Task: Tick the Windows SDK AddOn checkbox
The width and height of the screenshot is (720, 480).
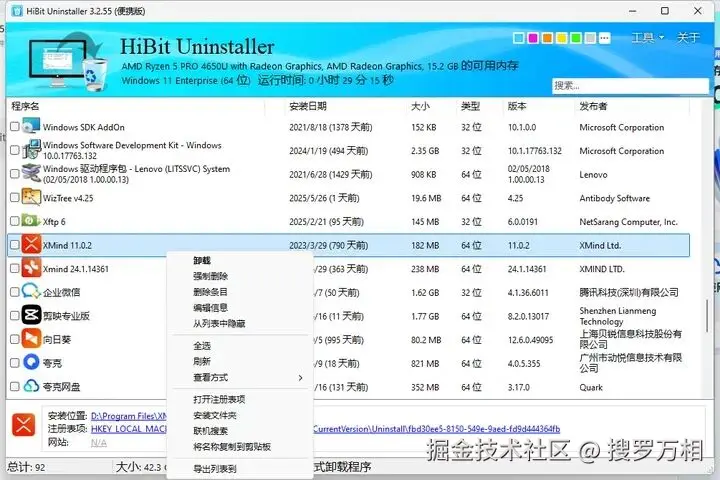Action: 15,126
